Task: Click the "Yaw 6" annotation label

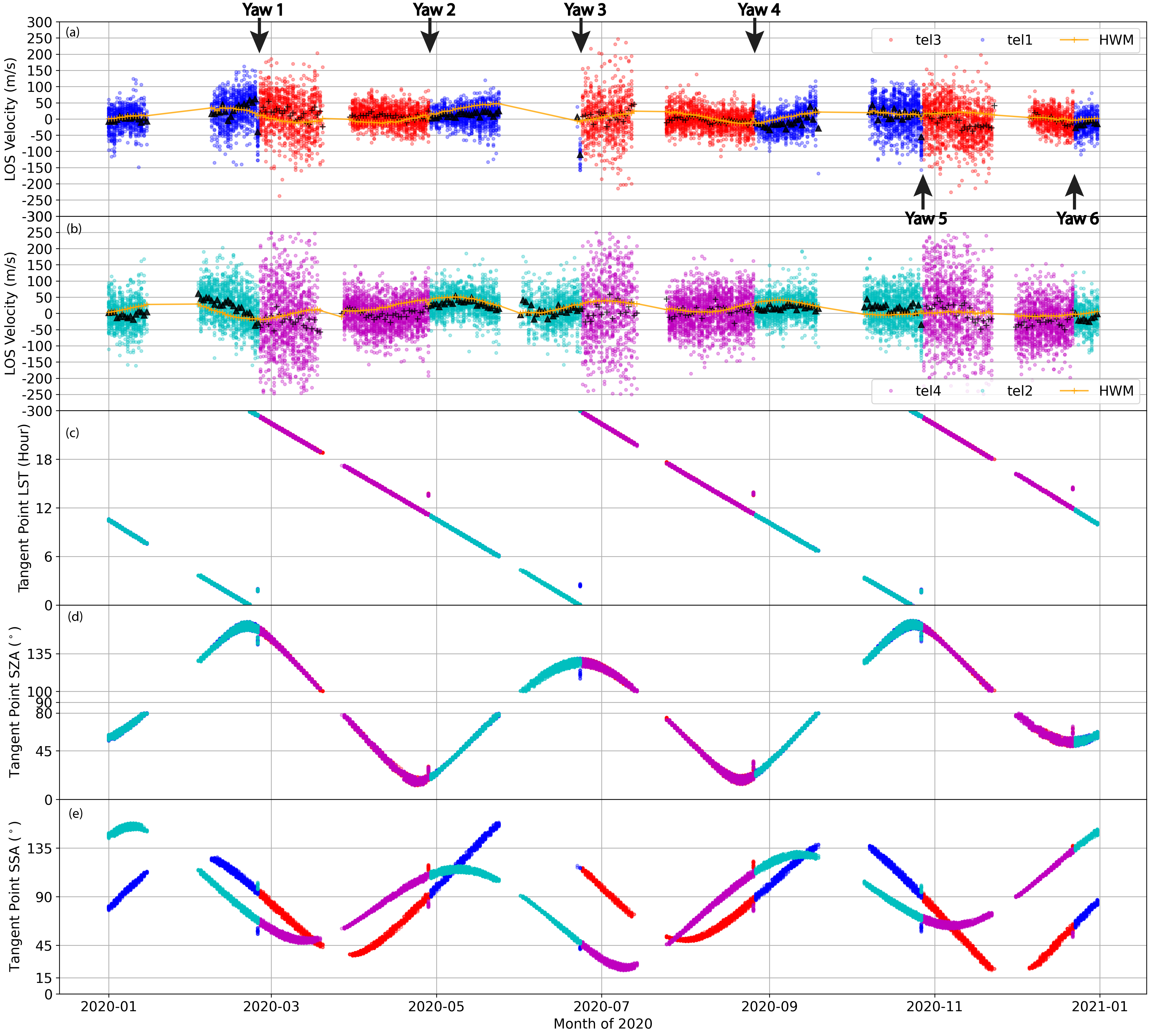Action: click(1078, 219)
